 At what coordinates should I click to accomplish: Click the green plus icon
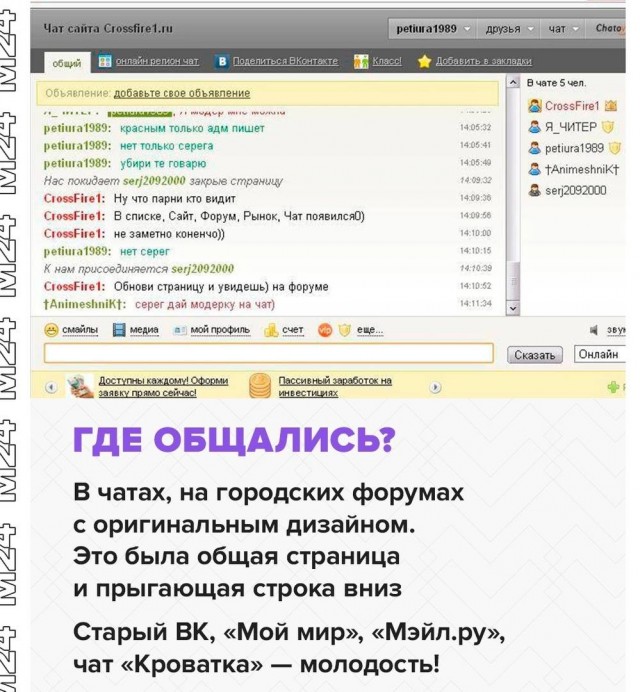[613, 387]
